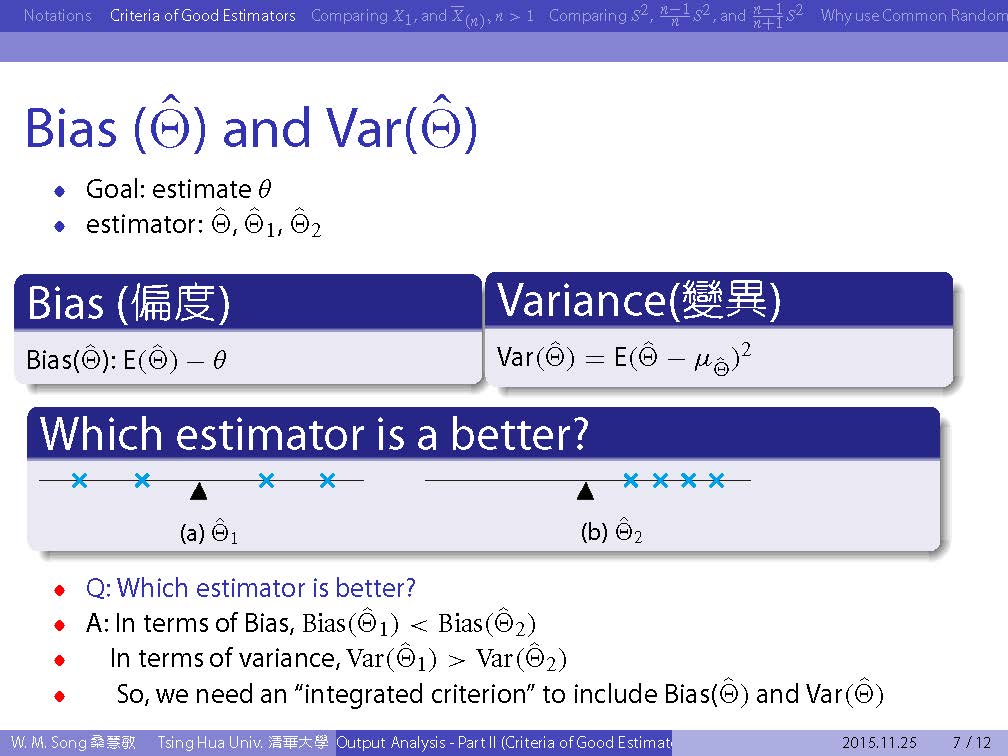Click the black triangle marker in diagram (a)
1008x756 pixels.
tap(199, 491)
